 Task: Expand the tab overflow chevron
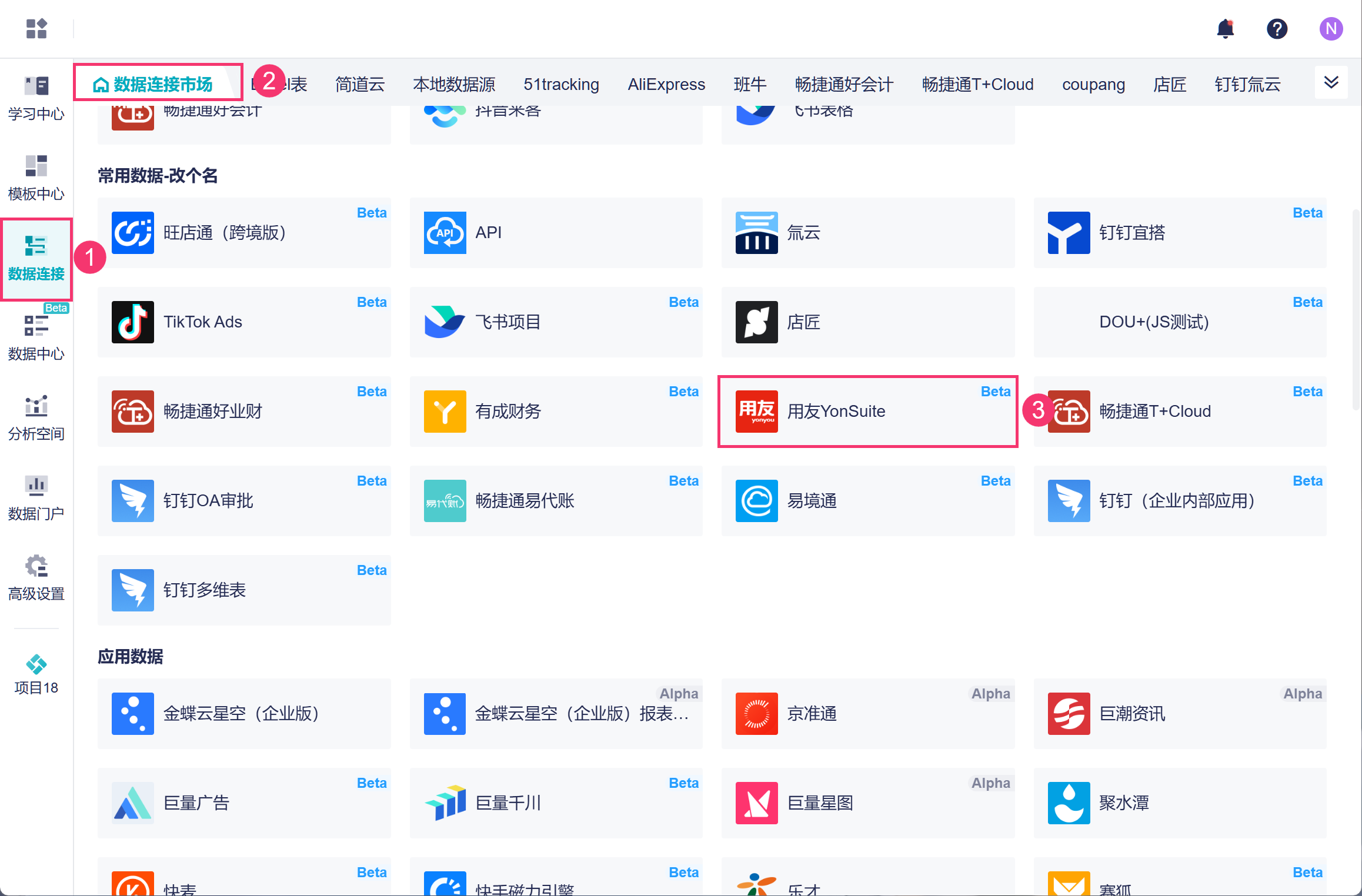(x=1331, y=82)
